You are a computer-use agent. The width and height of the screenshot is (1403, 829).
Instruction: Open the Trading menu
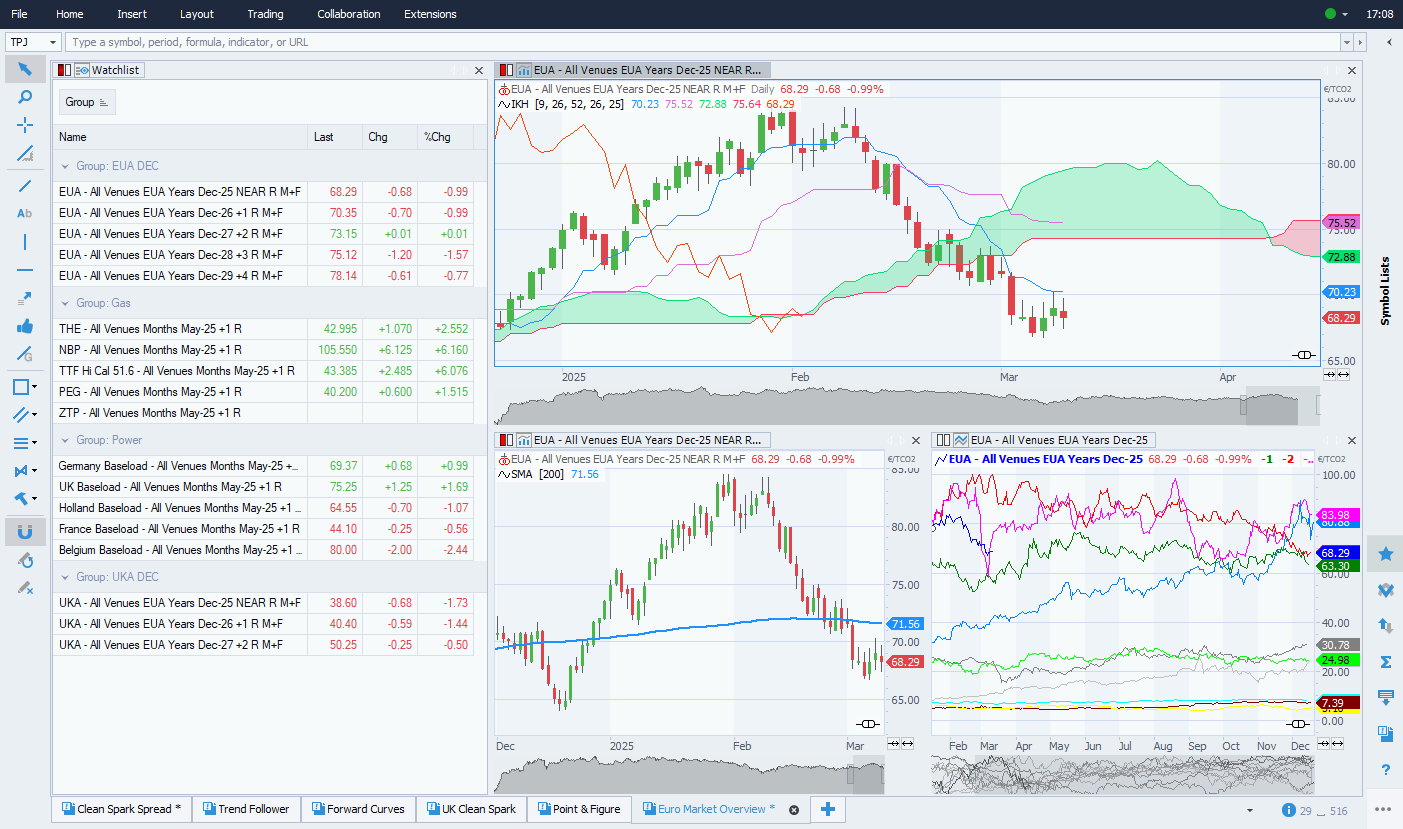click(x=265, y=14)
